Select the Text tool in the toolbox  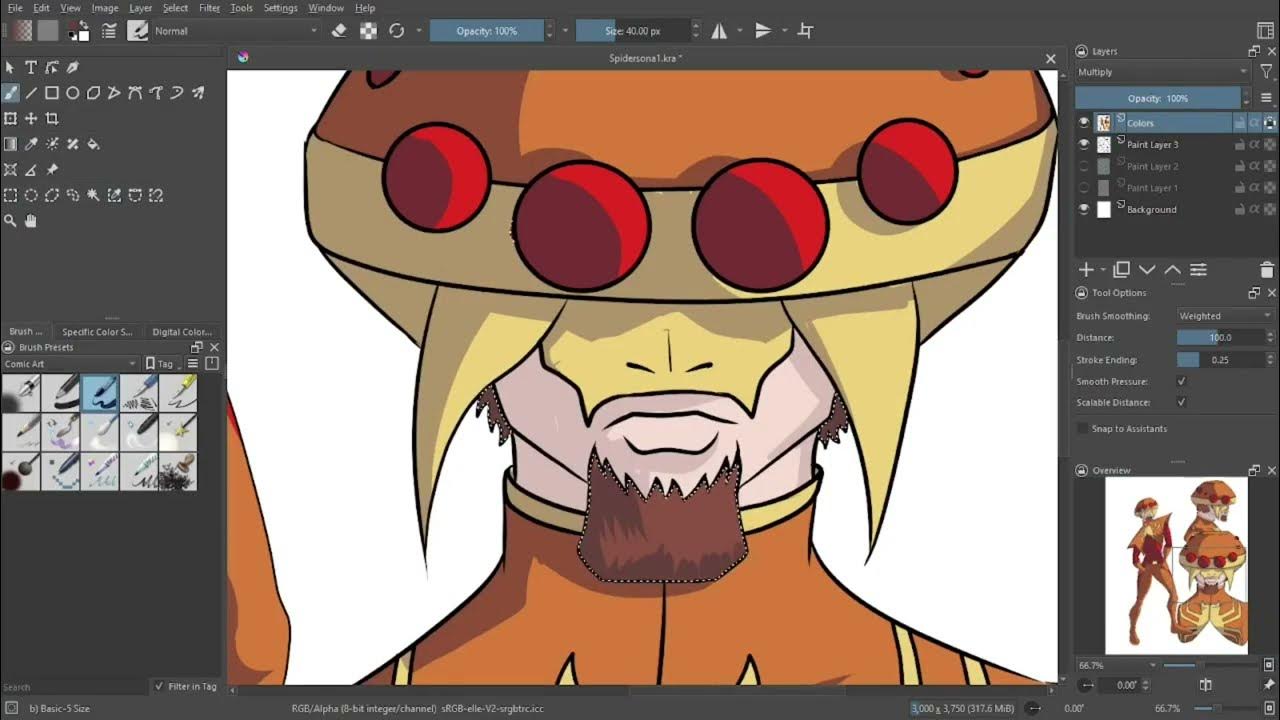click(x=31, y=68)
